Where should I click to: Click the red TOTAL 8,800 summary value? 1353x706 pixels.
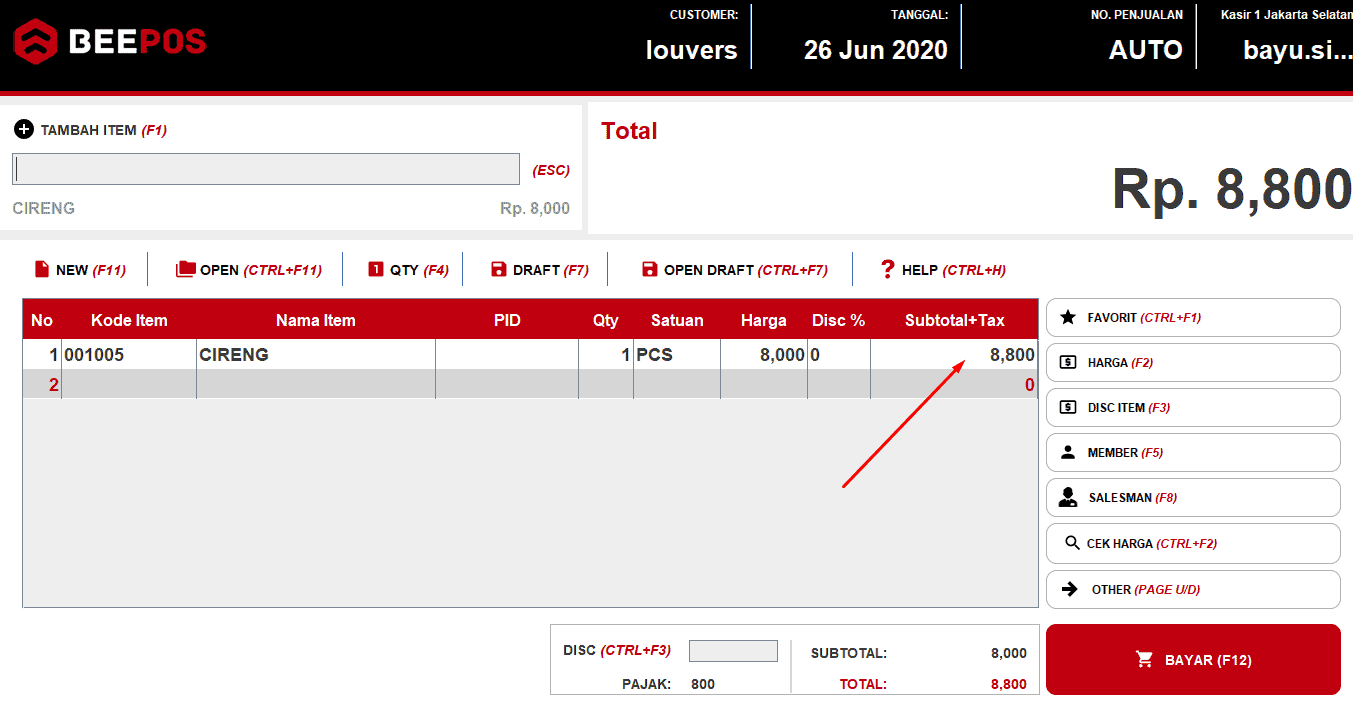(x=1008, y=684)
